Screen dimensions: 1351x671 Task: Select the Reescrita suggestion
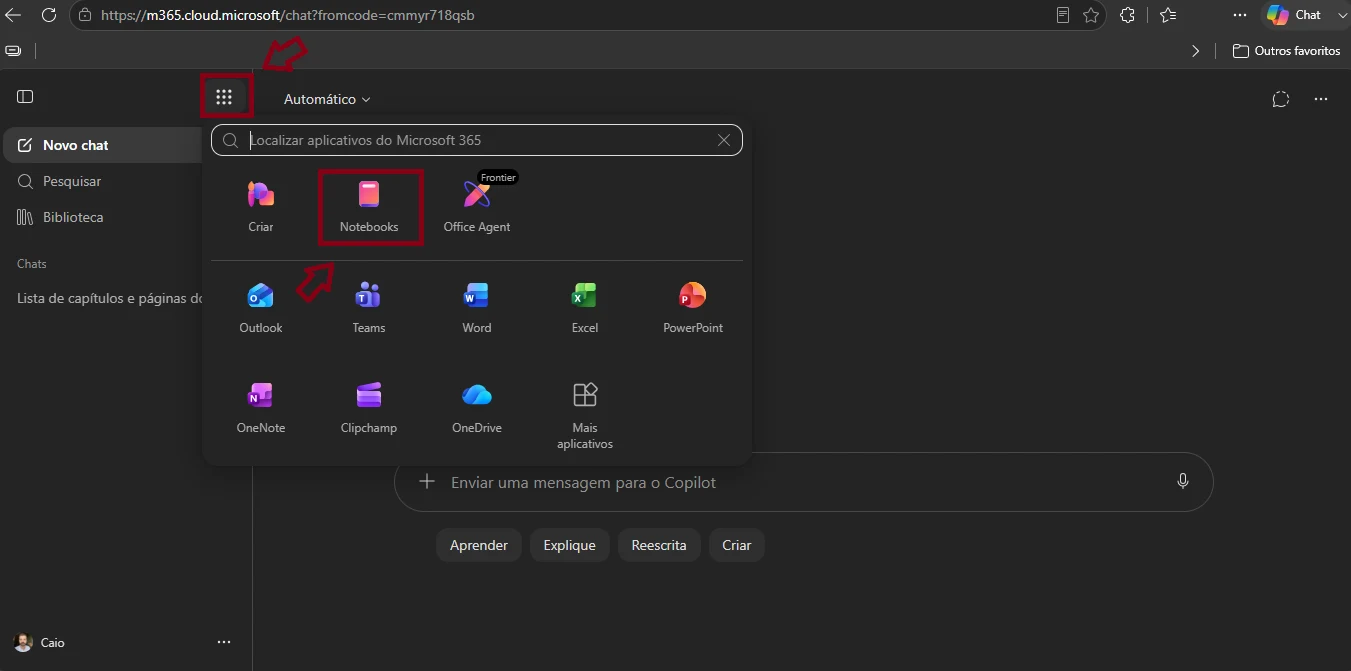pyautogui.click(x=659, y=545)
